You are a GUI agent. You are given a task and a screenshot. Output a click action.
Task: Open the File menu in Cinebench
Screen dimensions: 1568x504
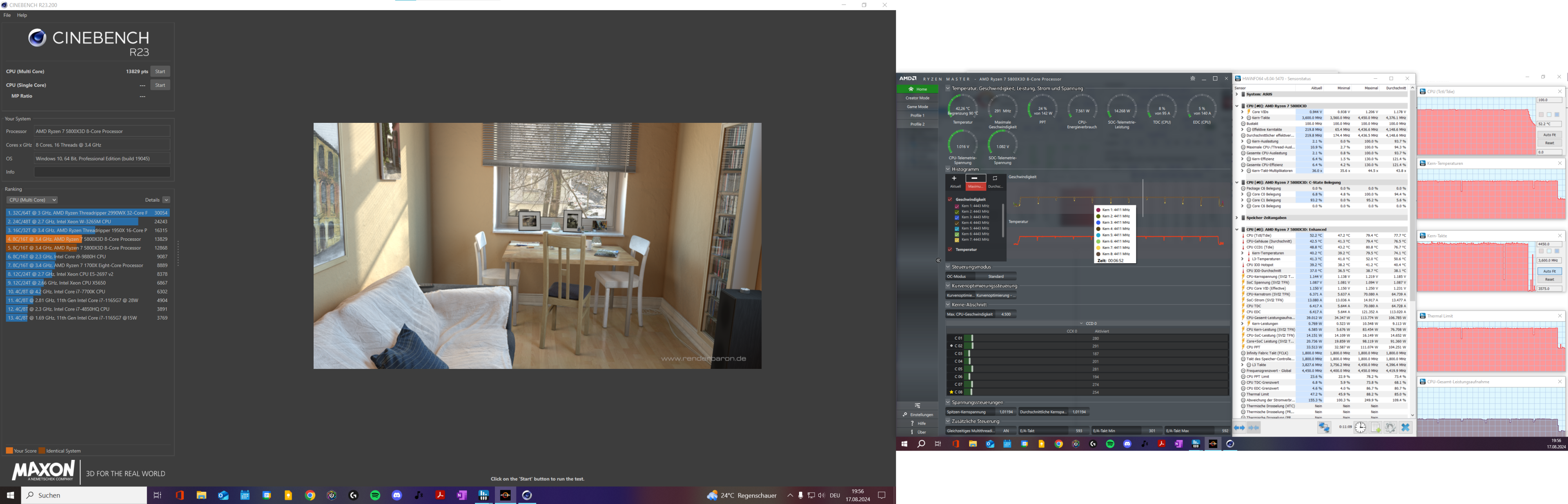click(x=6, y=15)
